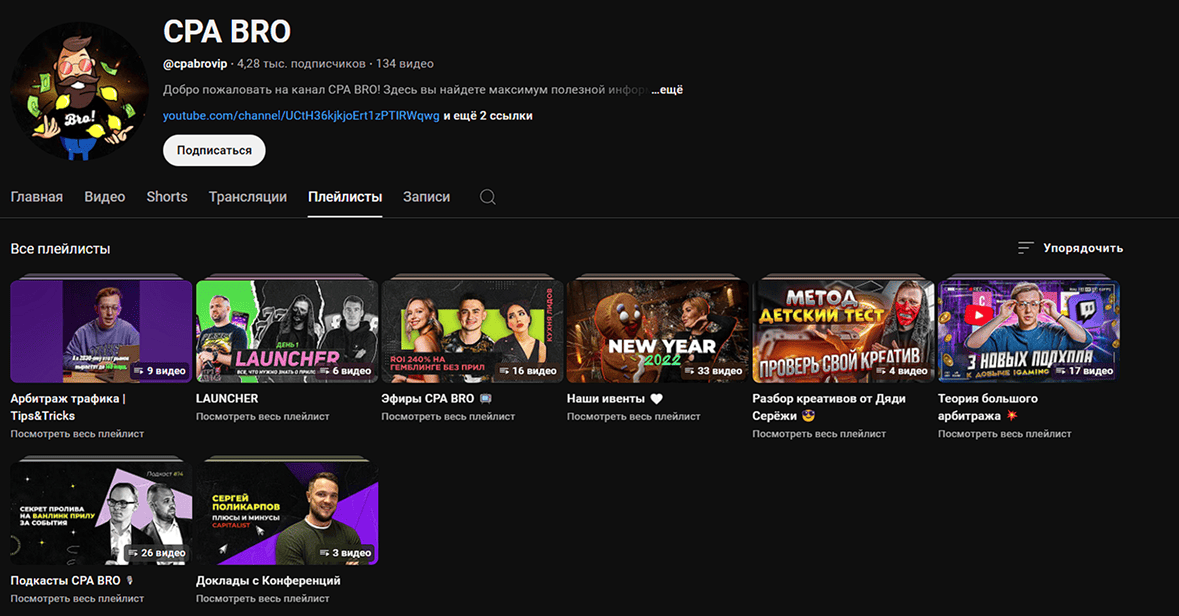This screenshot has width=1179, height=616.
Task: Click the CPA BRO channel avatar
Action: coord(80,91)
